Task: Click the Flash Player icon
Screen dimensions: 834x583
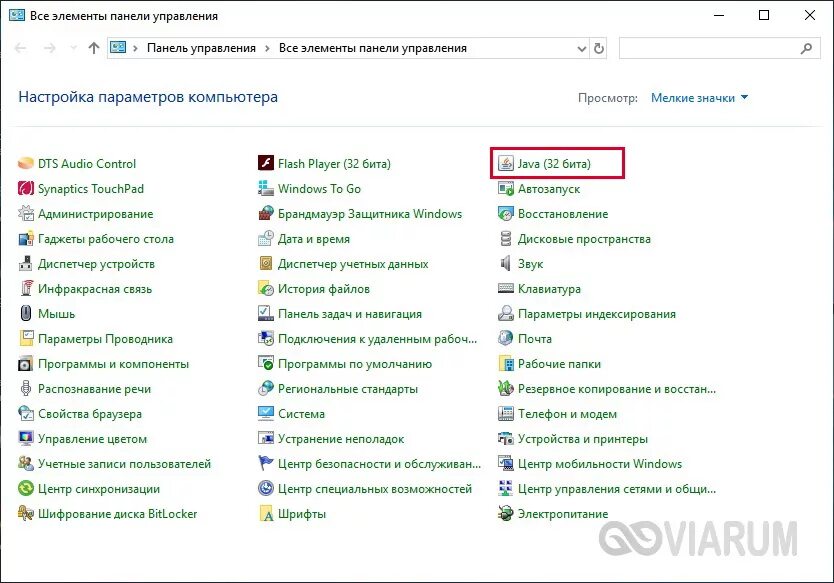Action: click(x=265, y=163)
